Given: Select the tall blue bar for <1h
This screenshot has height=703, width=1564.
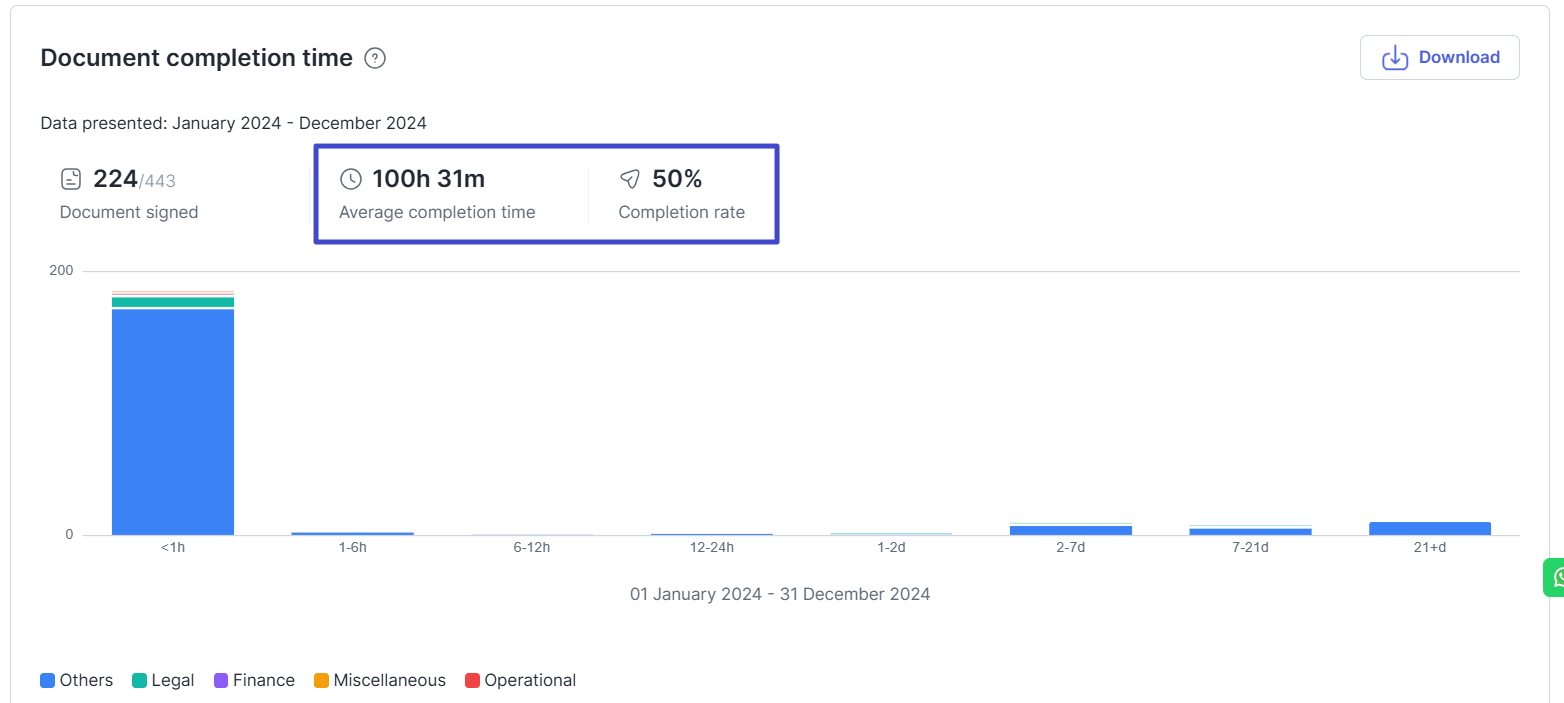Looking at the screenshot, I should pyautogui.click(x=173, y=420).
